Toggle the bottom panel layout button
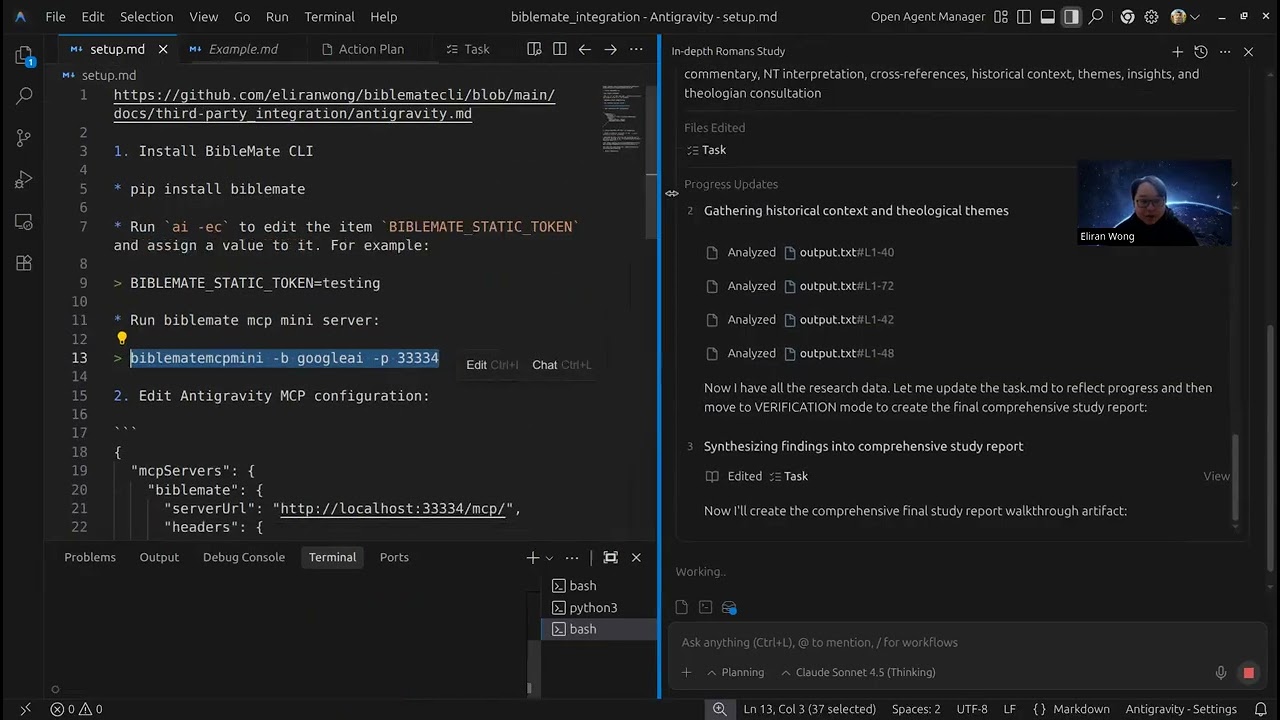The height and width of the screenshot is (720, 1280). point(1047,16)
